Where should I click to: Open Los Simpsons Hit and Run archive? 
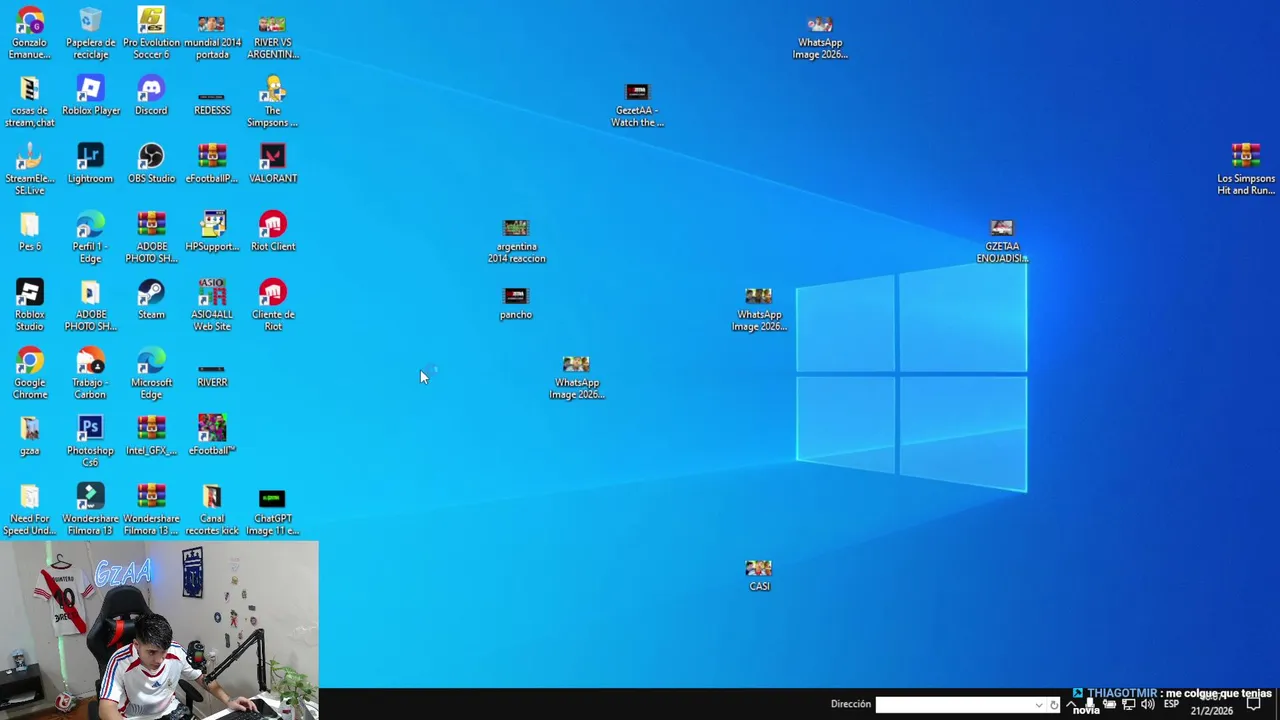pyautogui.click(x=1246, y=169)
